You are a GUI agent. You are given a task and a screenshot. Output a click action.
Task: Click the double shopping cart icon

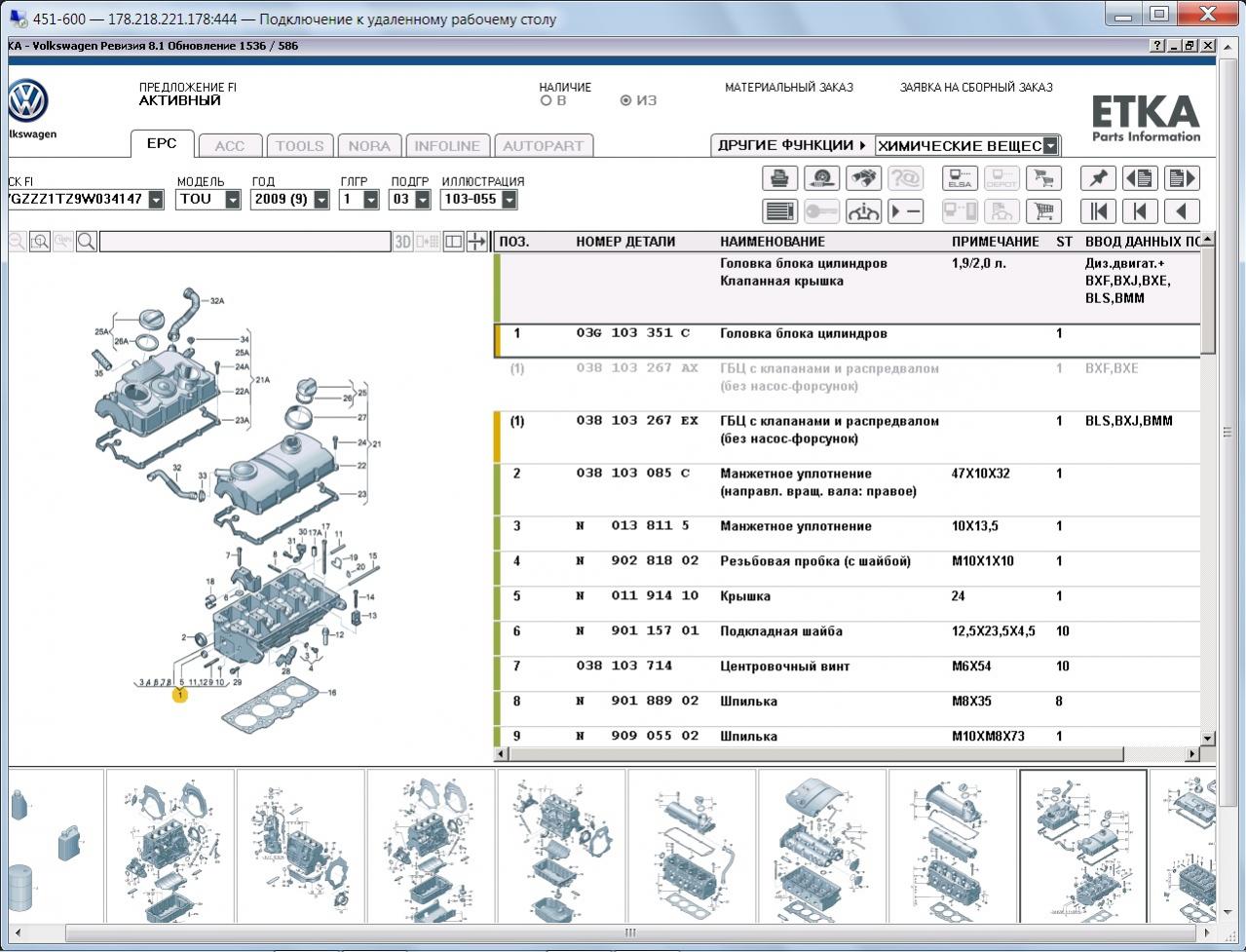point(1044,178)
